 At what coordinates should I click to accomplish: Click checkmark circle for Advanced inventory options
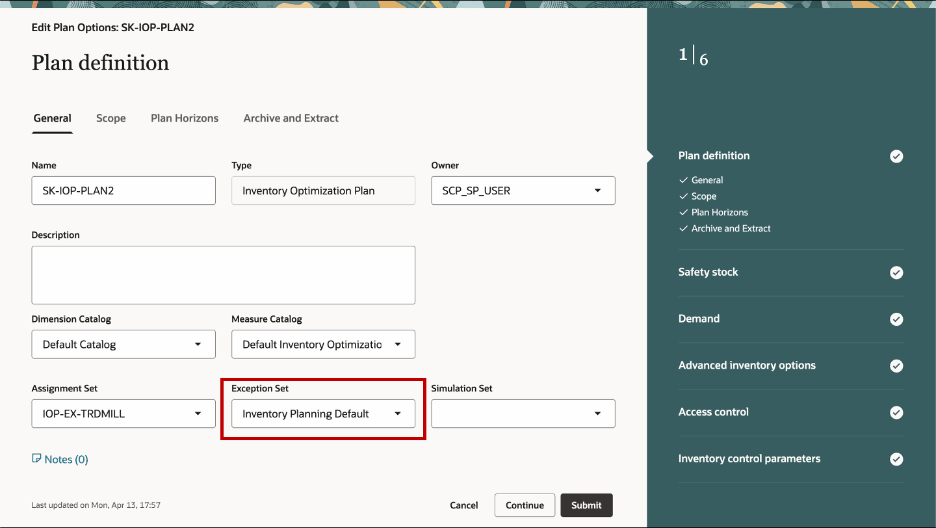[x=896, y=366]
